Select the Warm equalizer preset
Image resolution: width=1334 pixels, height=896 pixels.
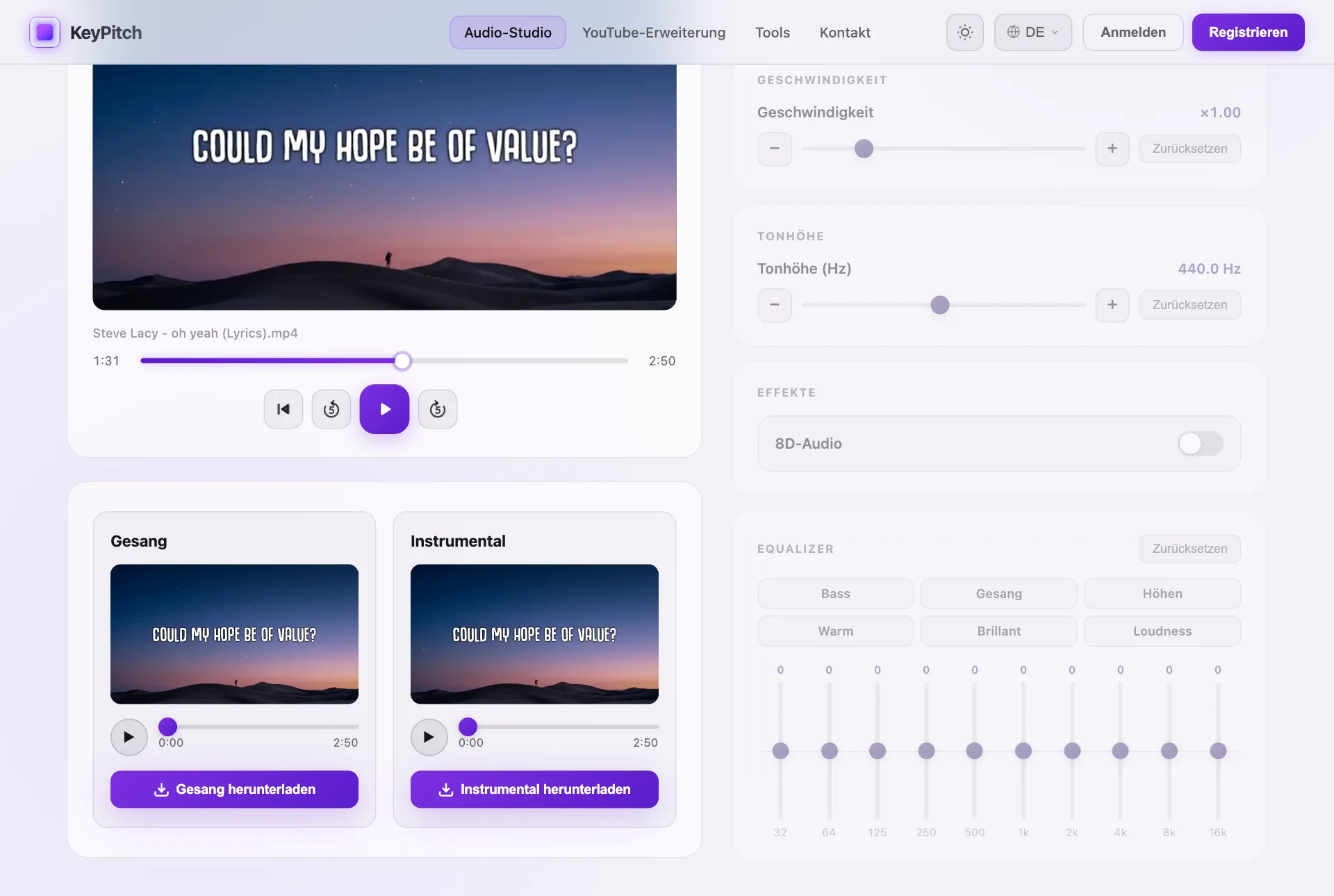coord(835,631)
